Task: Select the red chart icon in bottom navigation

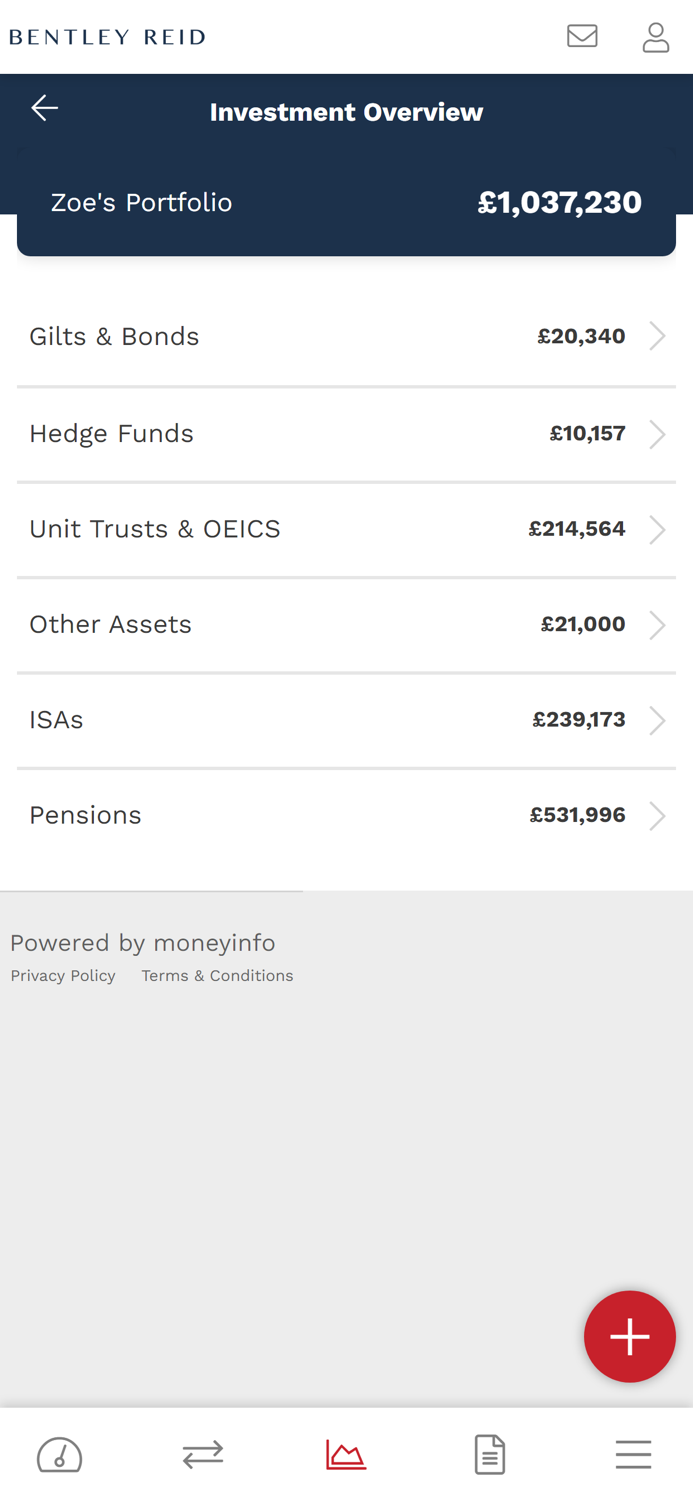Action: coord(346,1454)
